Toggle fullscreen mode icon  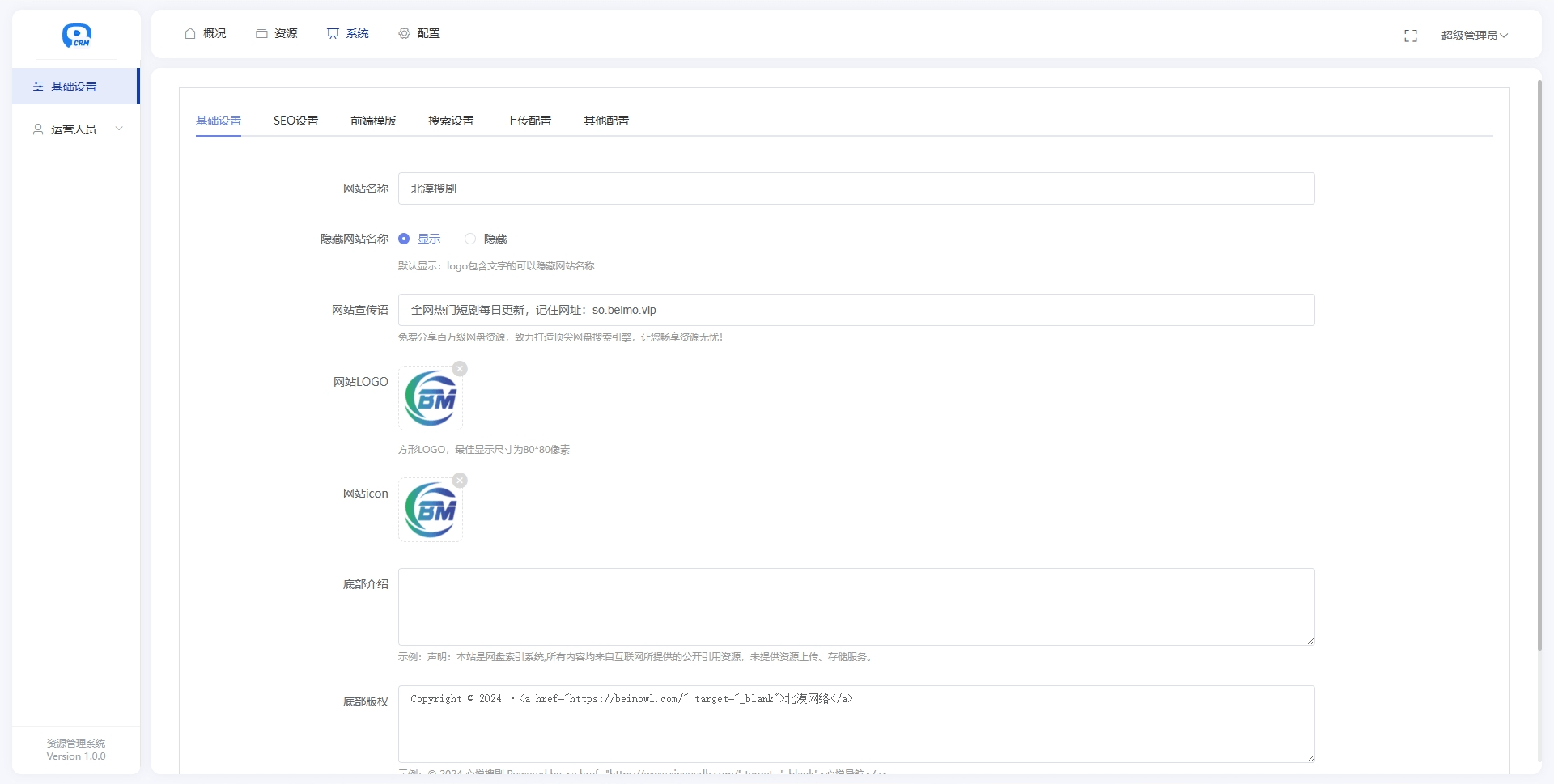tap(1411, 36)
